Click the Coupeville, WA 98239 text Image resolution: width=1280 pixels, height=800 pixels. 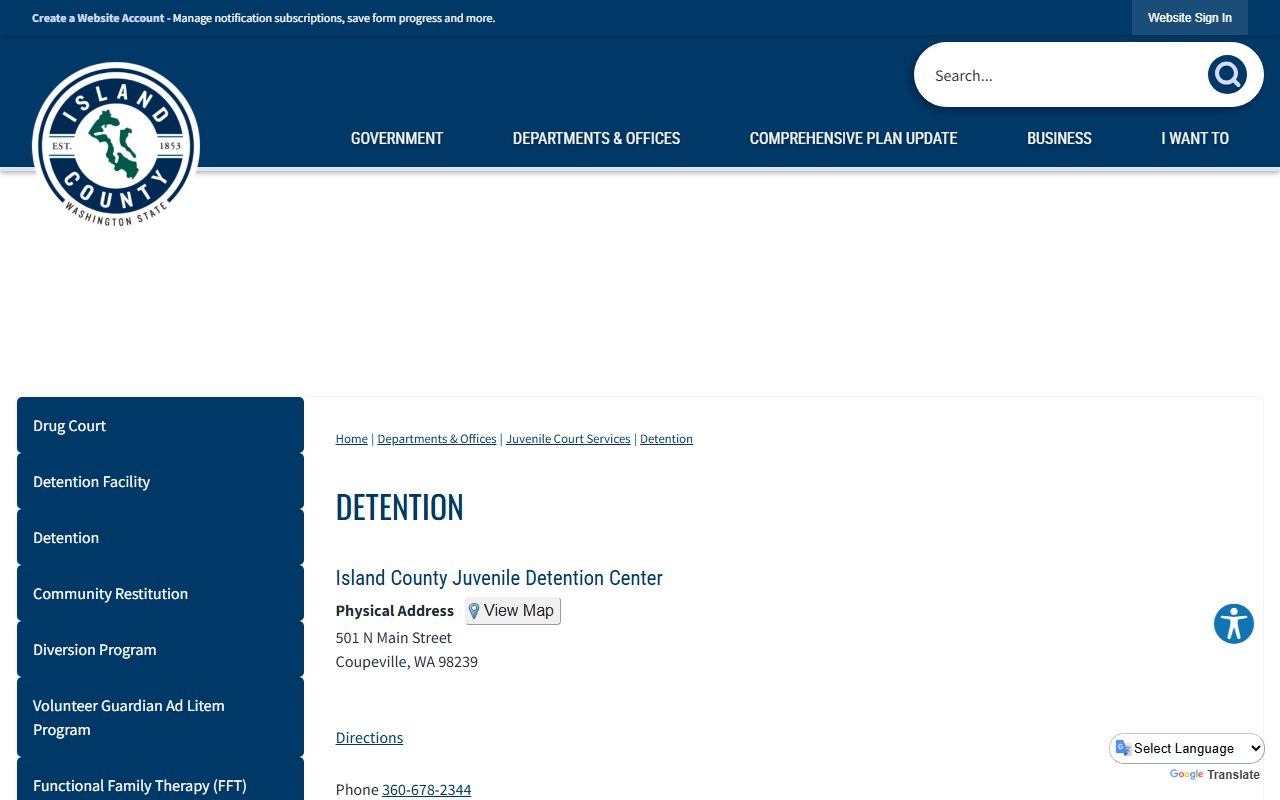[x=407, y=662]
